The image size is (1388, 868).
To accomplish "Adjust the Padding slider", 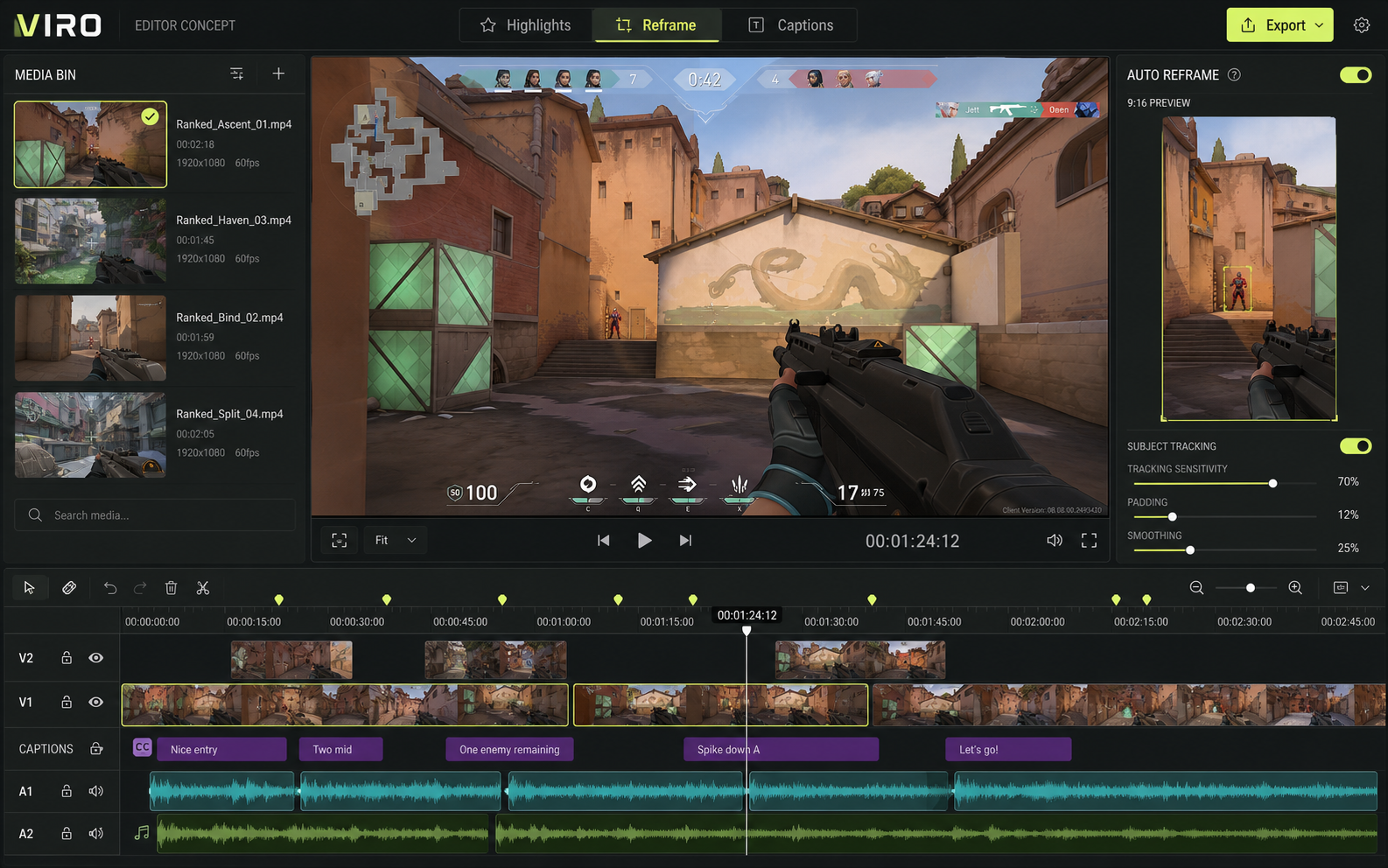I will point(1173,516).
